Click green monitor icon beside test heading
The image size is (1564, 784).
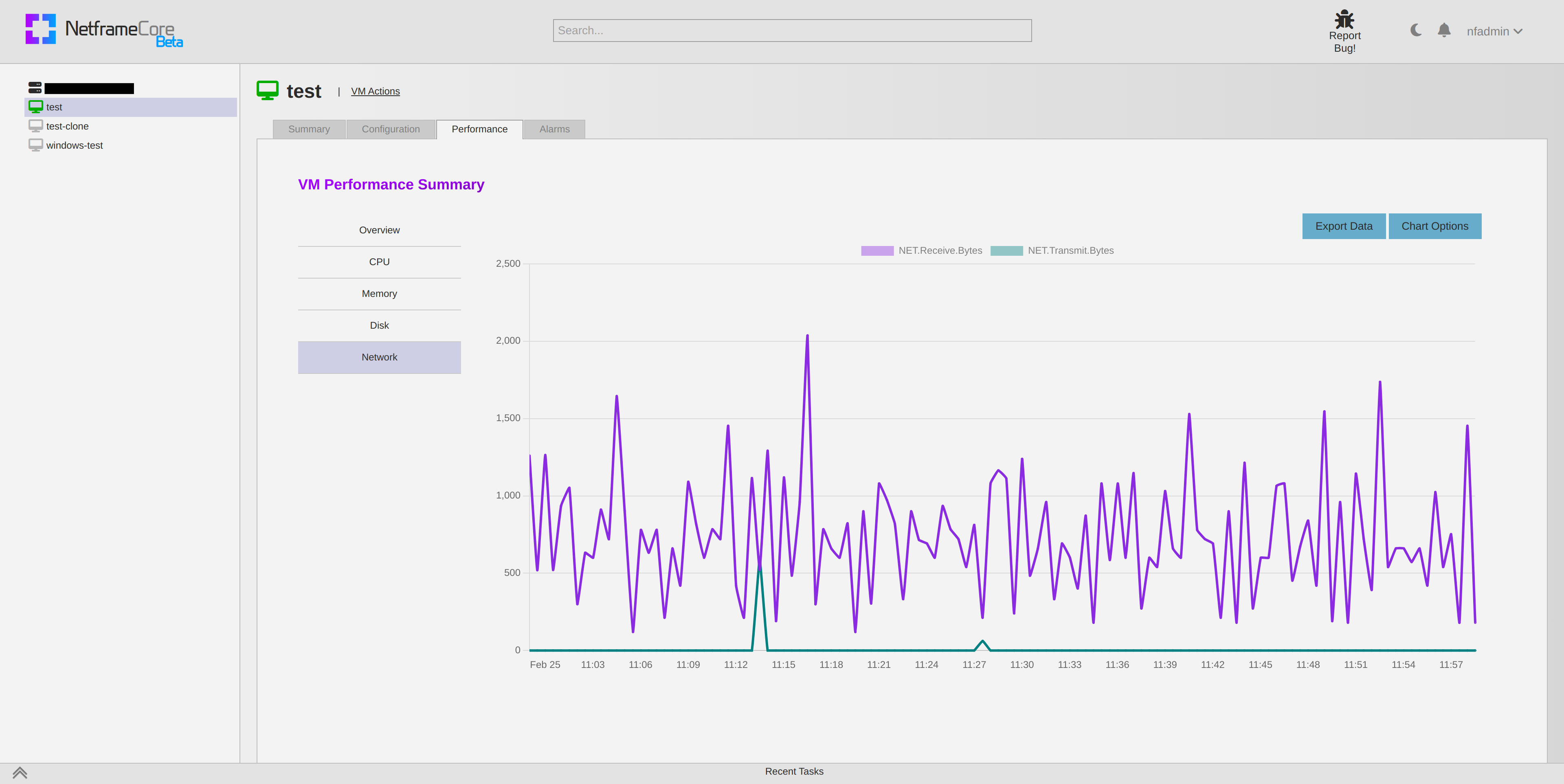tap(268, 90)
